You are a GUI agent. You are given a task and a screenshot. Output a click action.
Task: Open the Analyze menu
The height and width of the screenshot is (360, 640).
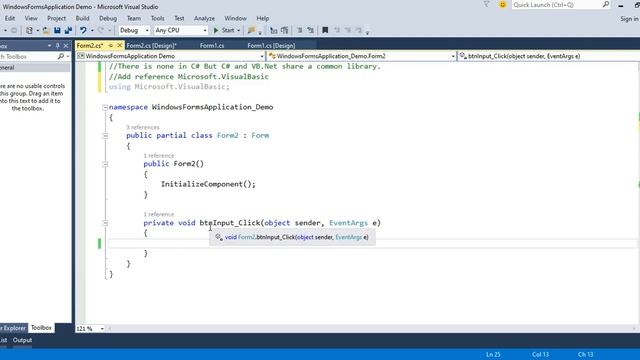click(204, 18)
